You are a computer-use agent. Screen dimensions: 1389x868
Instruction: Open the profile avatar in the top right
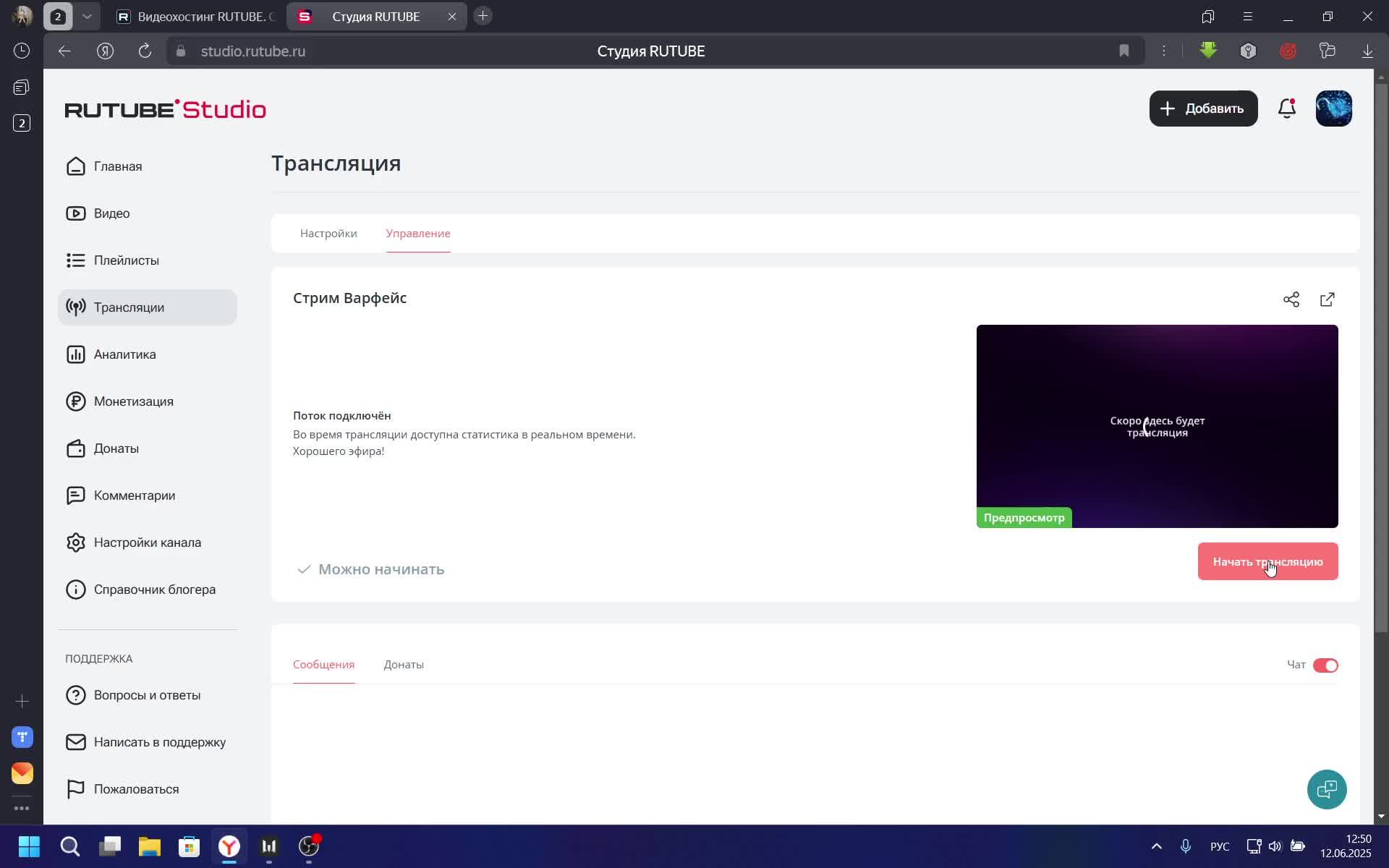[1333, 109]
